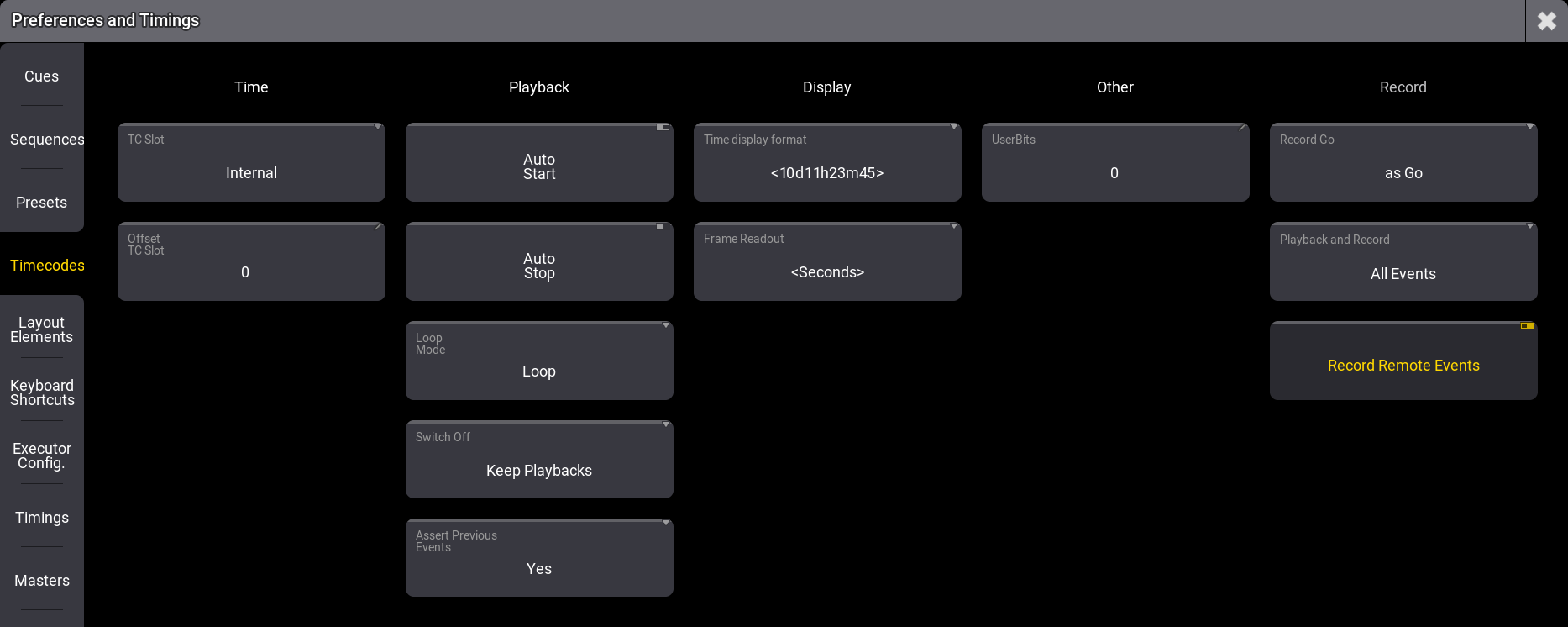Open the Record Go dropdown

pos(1403,162)
